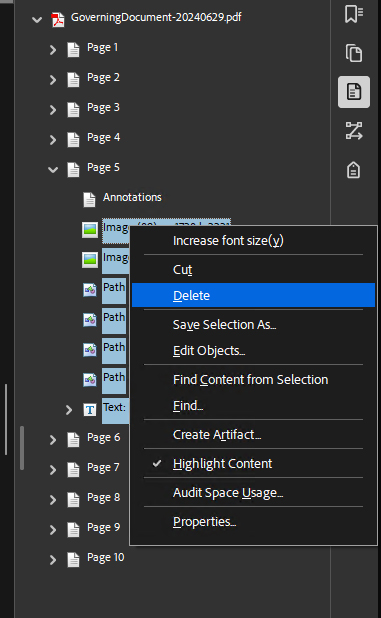381x618 pixels.
Task: Open Edit Objects... from context menu
Action: [x=253, y=350]
